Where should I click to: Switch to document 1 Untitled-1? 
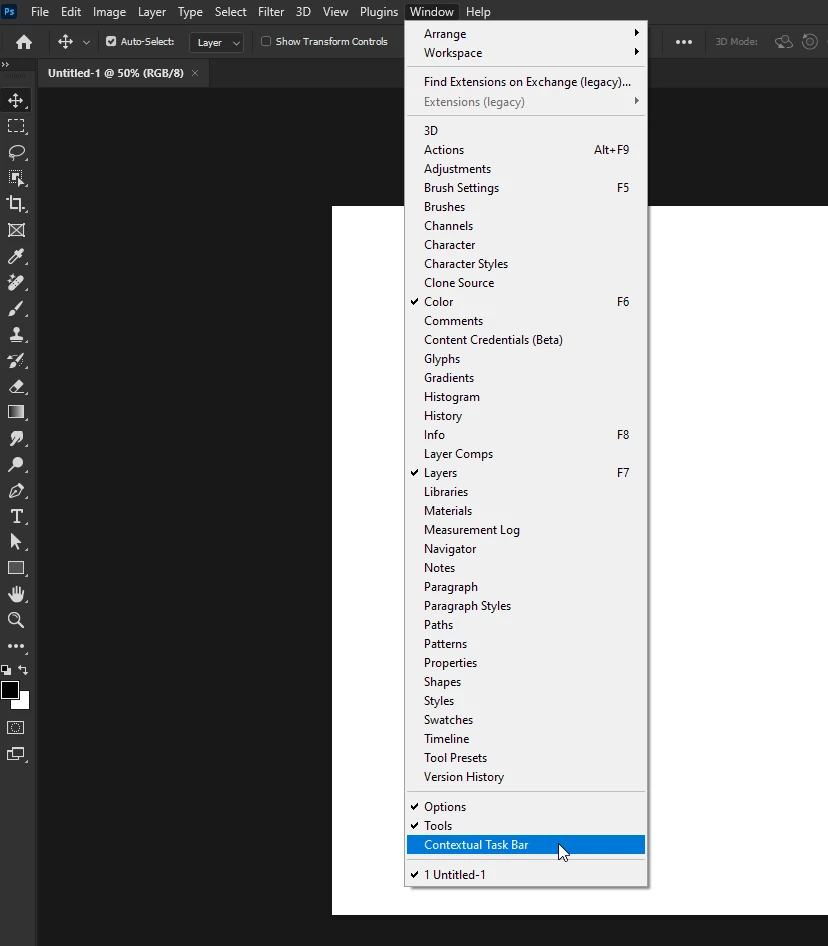tap(526, 875)
